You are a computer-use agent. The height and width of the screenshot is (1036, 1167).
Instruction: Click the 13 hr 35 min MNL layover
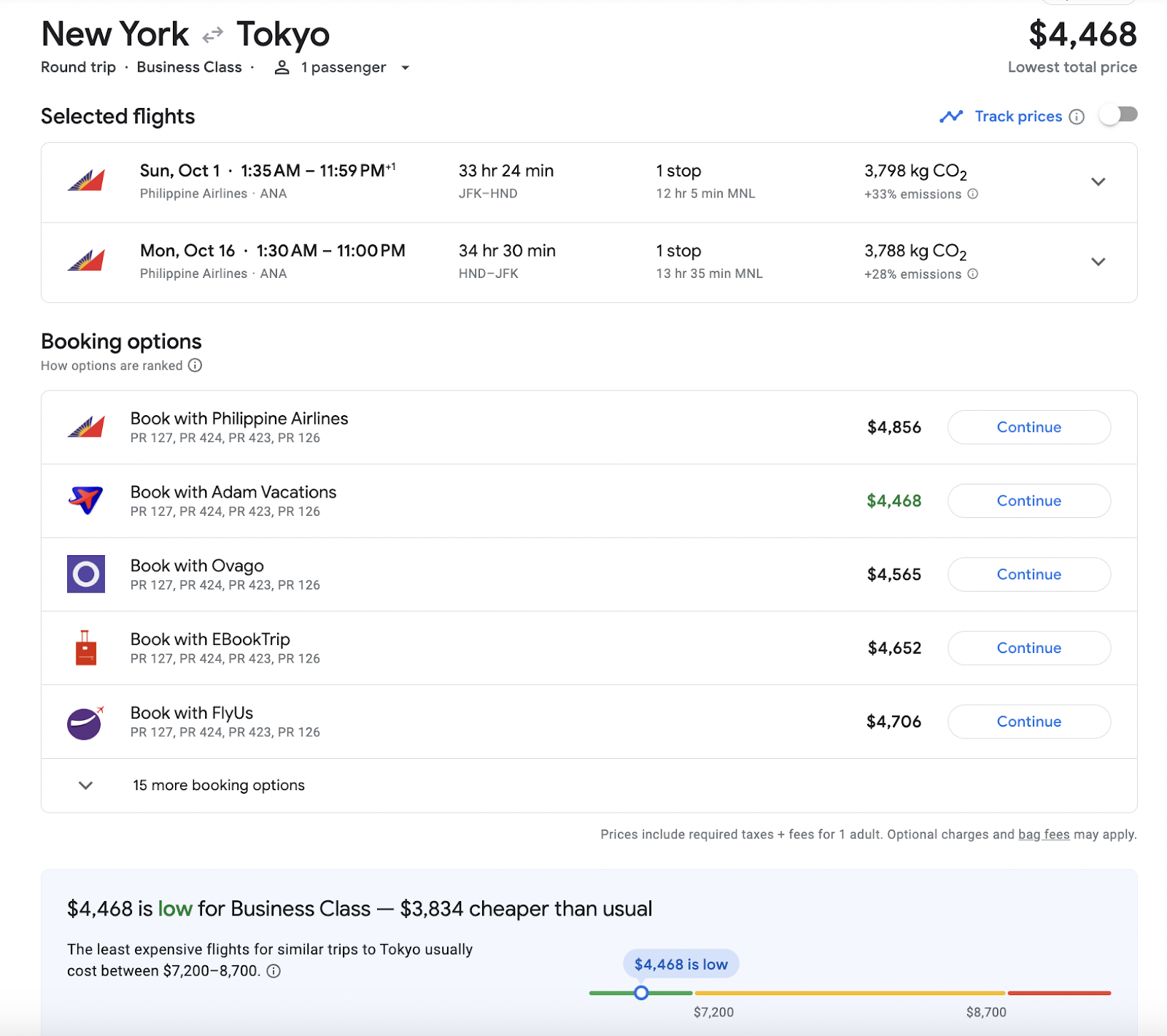pos(709,274)
